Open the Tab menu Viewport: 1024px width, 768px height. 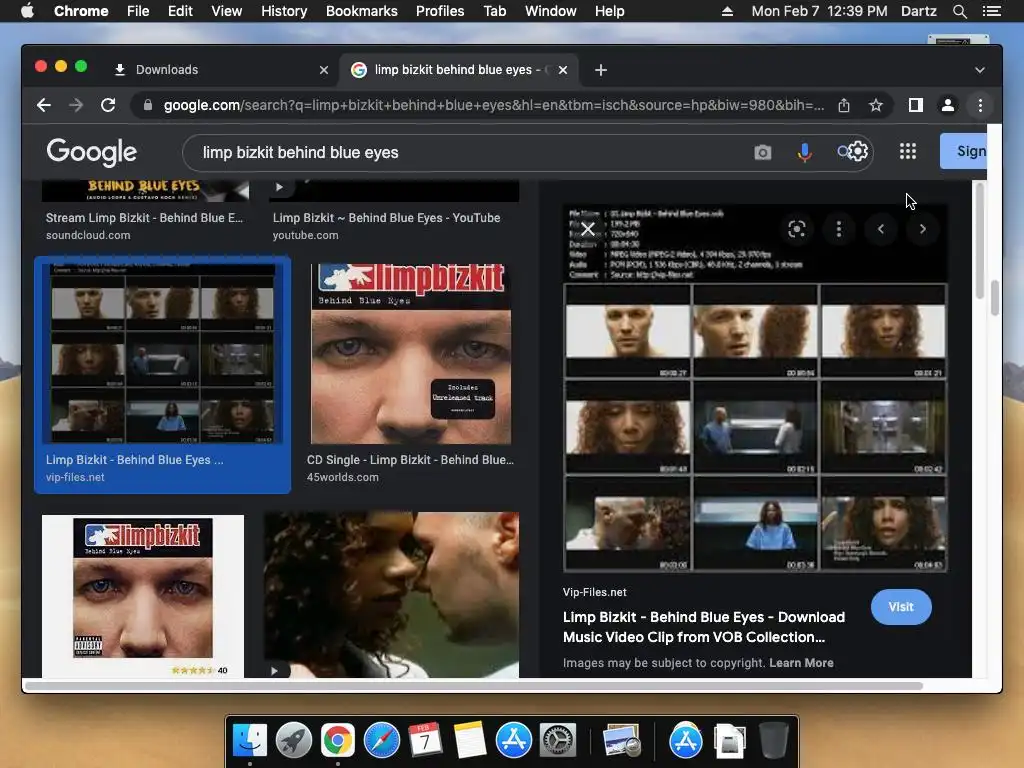tap(494, 11)
